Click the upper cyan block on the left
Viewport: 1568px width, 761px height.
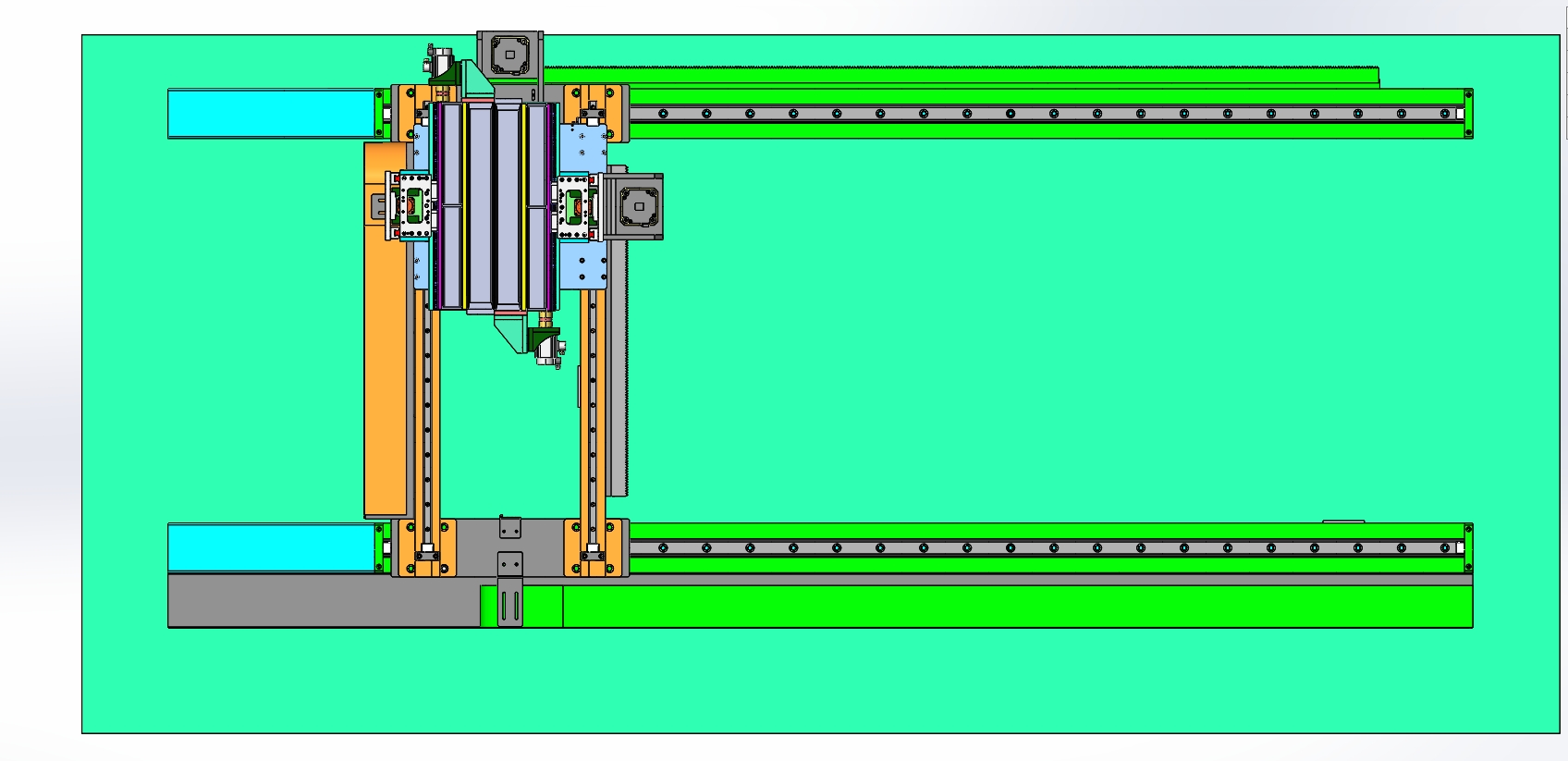(x=270, y=114)
